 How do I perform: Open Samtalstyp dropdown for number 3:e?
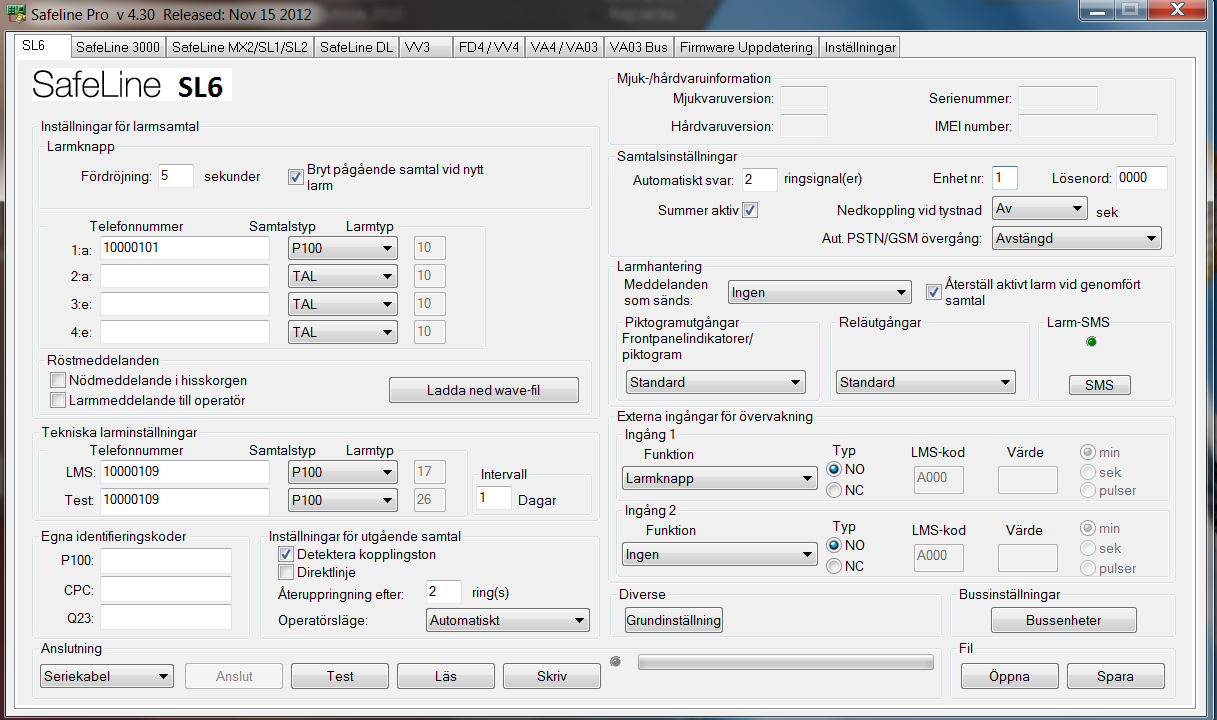[342, 304]
